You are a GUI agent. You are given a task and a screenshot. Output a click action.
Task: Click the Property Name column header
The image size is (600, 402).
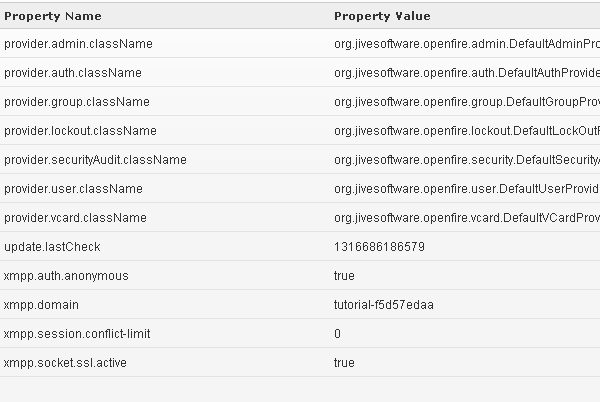pos(53,16)
